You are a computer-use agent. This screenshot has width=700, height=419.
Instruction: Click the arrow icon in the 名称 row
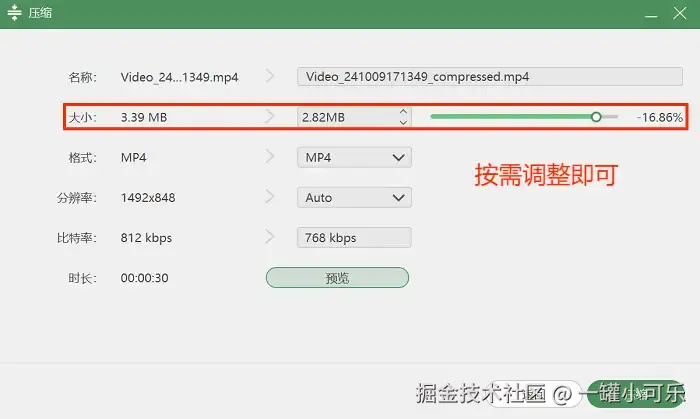(x=270, y=76)
